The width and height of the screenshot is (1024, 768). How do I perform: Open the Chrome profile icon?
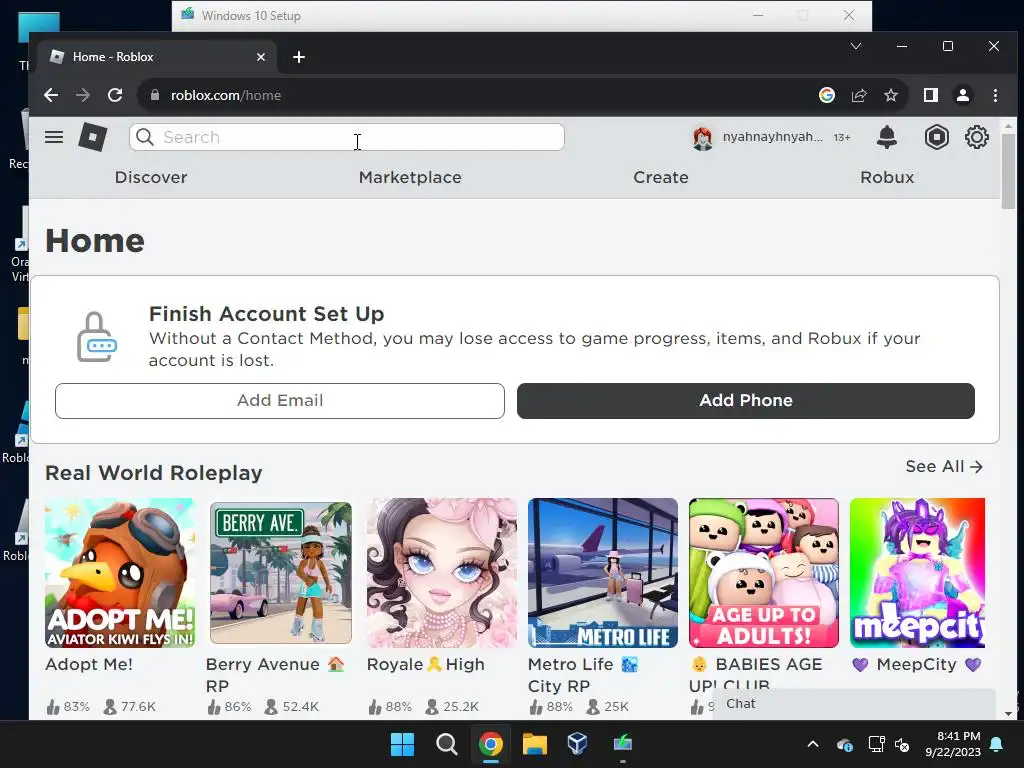[963, 95]
